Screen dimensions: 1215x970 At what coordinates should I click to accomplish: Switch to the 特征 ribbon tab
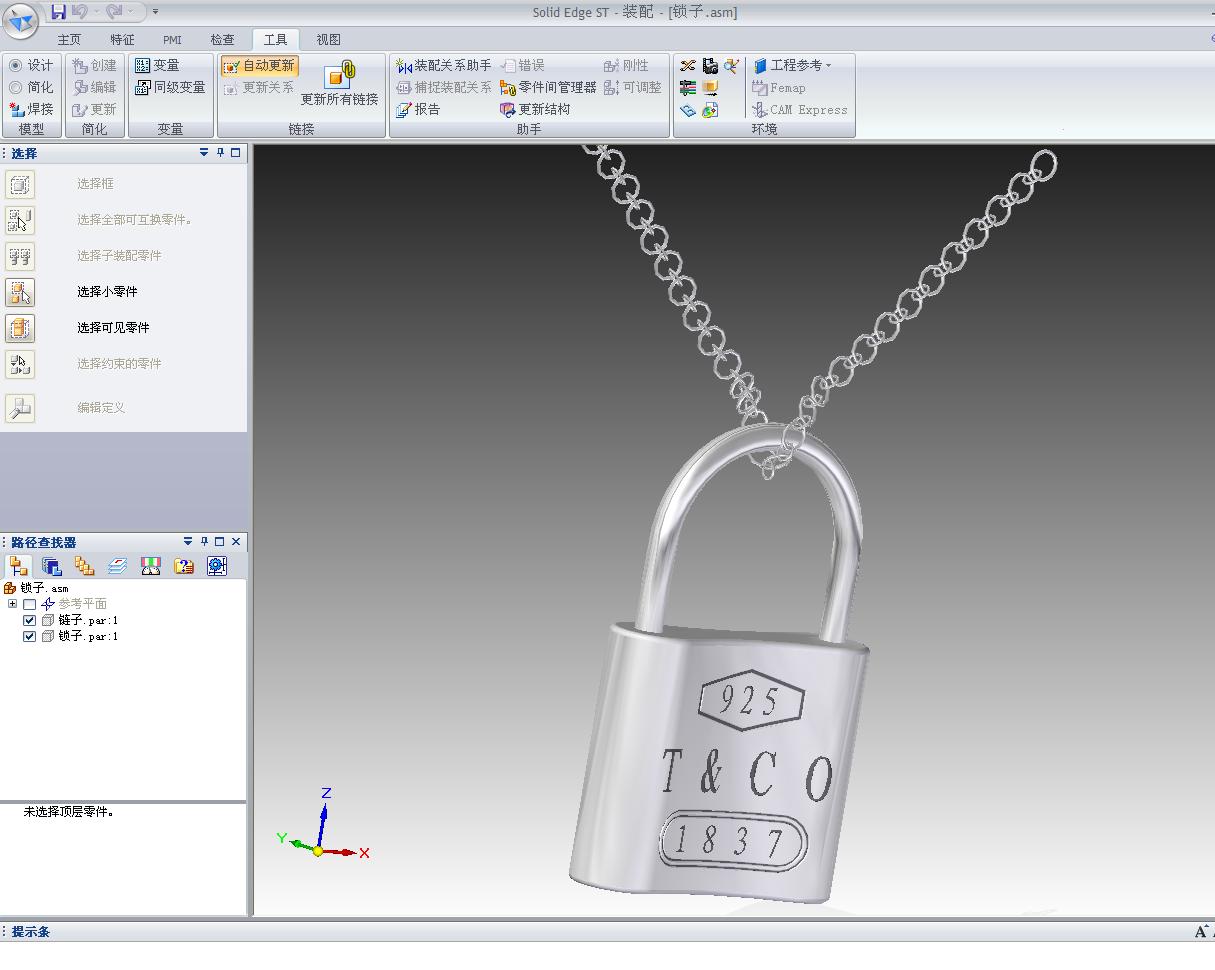point(122,40)
